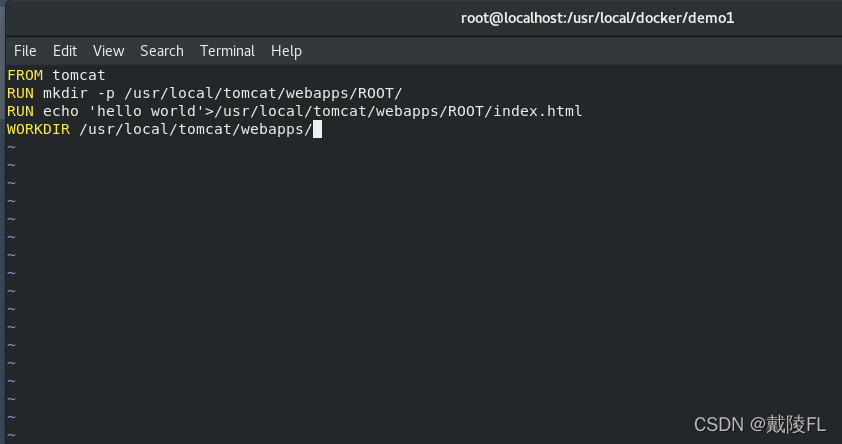Click the FROM keyword on first line

25,75
